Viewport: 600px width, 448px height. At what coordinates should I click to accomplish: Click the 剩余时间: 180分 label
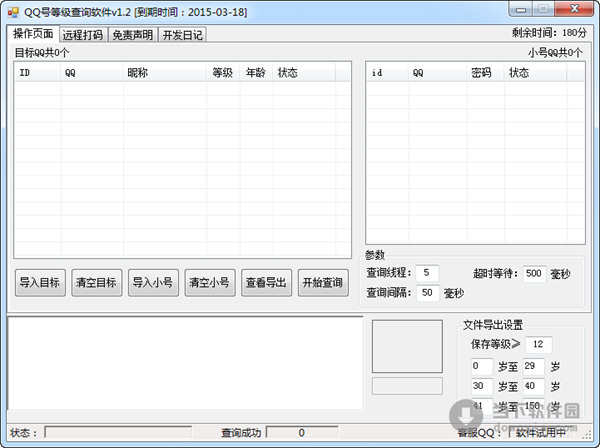[549, 33]
